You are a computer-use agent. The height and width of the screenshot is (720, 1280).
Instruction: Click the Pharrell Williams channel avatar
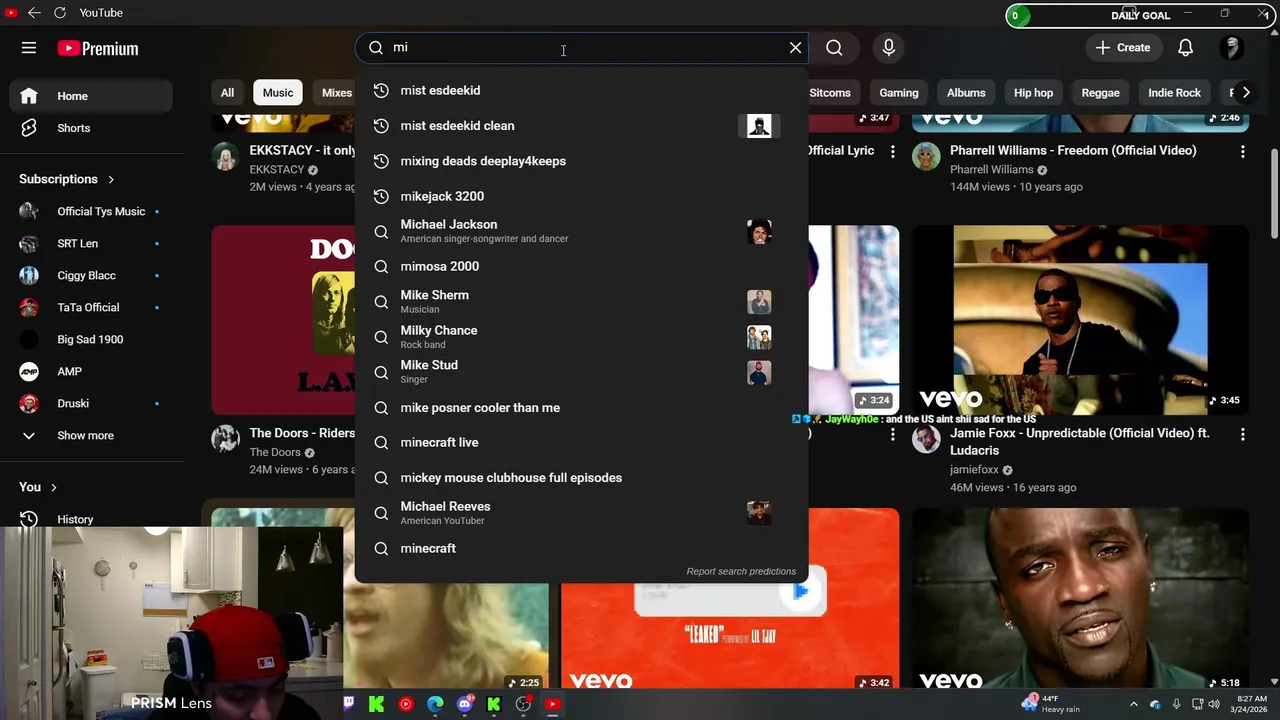(926, 156)
